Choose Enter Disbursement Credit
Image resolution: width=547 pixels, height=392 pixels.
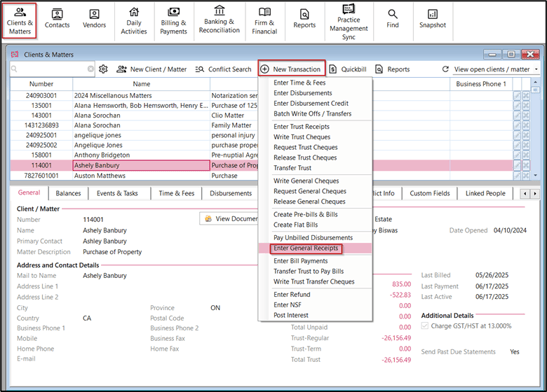(x=311, y=103)
